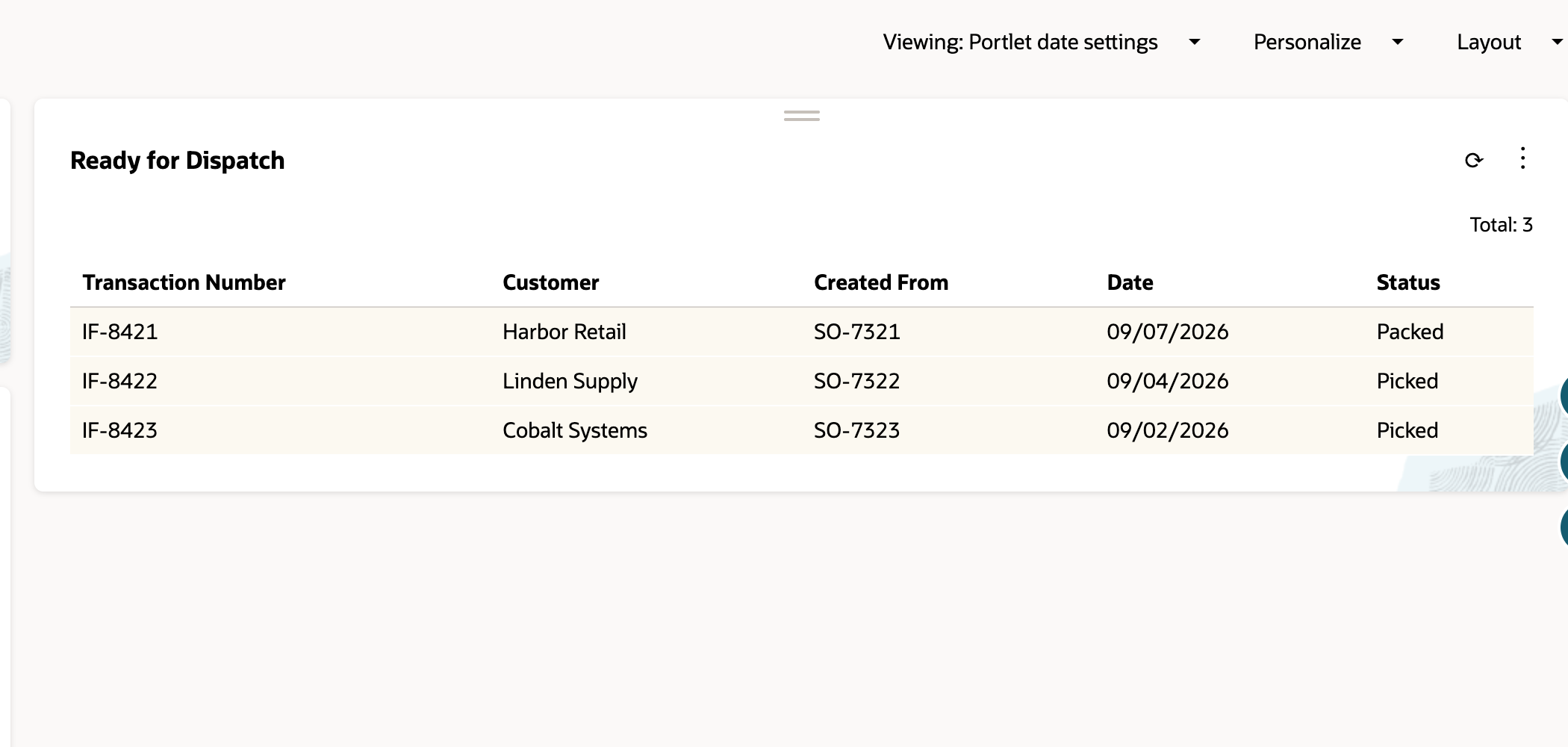The width and height of the screenshot is (1568, 747).
Task: Click the Picked status for IF-8423
Action: (x=1407, y=430)
